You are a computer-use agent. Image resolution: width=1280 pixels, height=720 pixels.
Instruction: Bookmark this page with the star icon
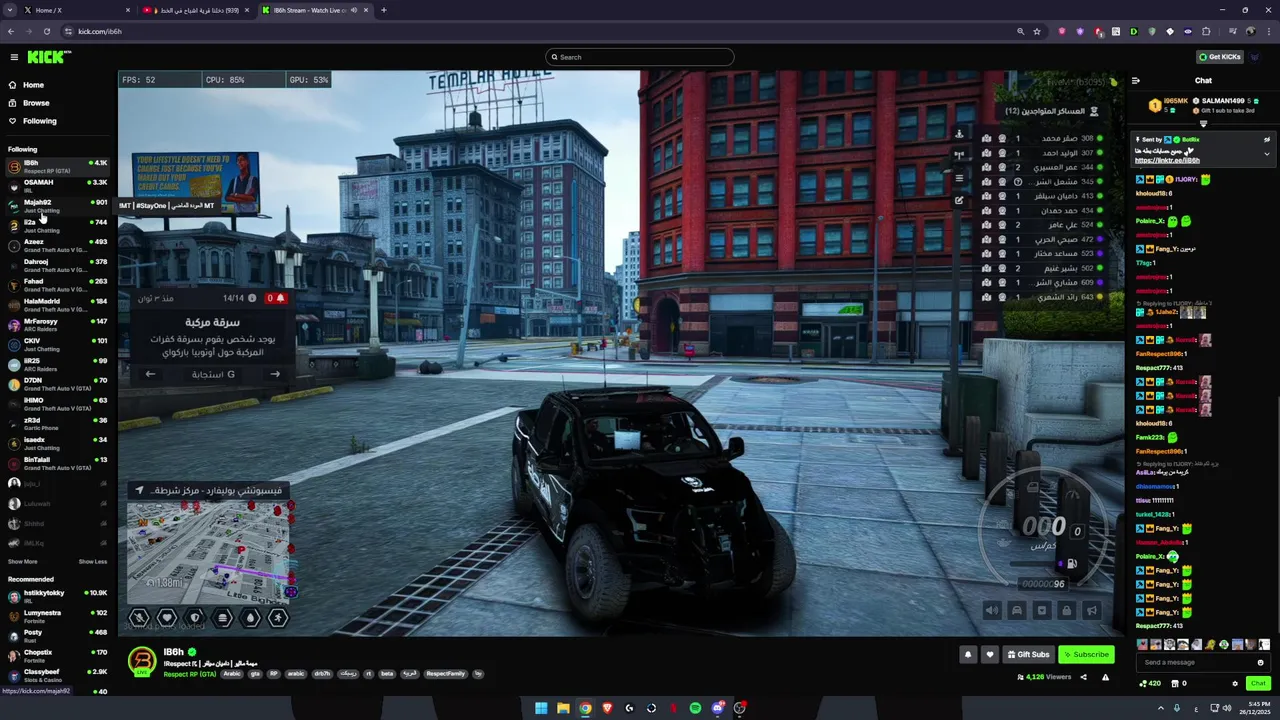pyautogui.click(x=1037, y=31)
